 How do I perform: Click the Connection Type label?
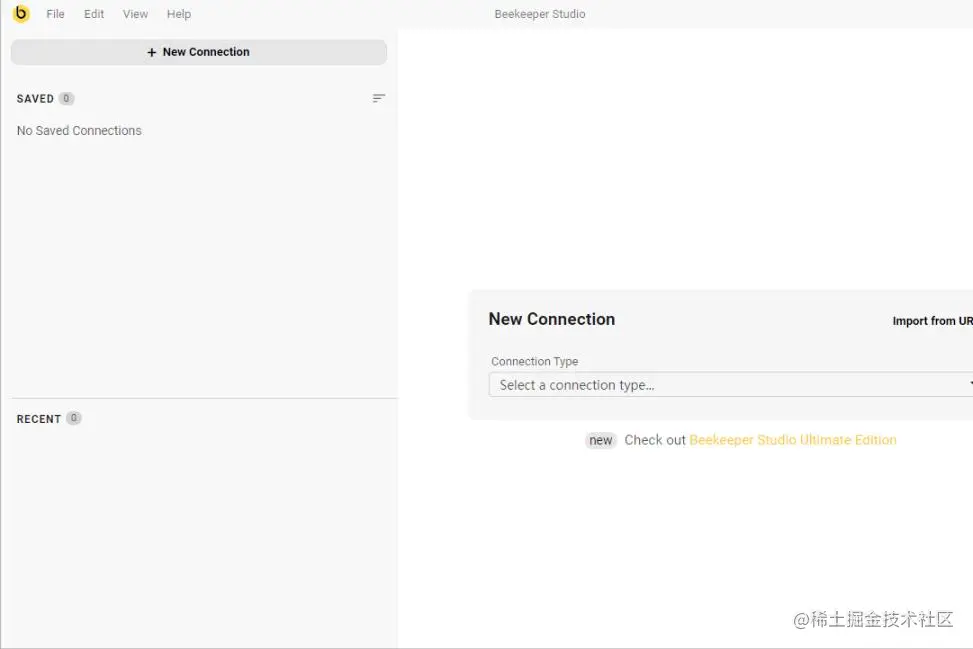point(534,361)
